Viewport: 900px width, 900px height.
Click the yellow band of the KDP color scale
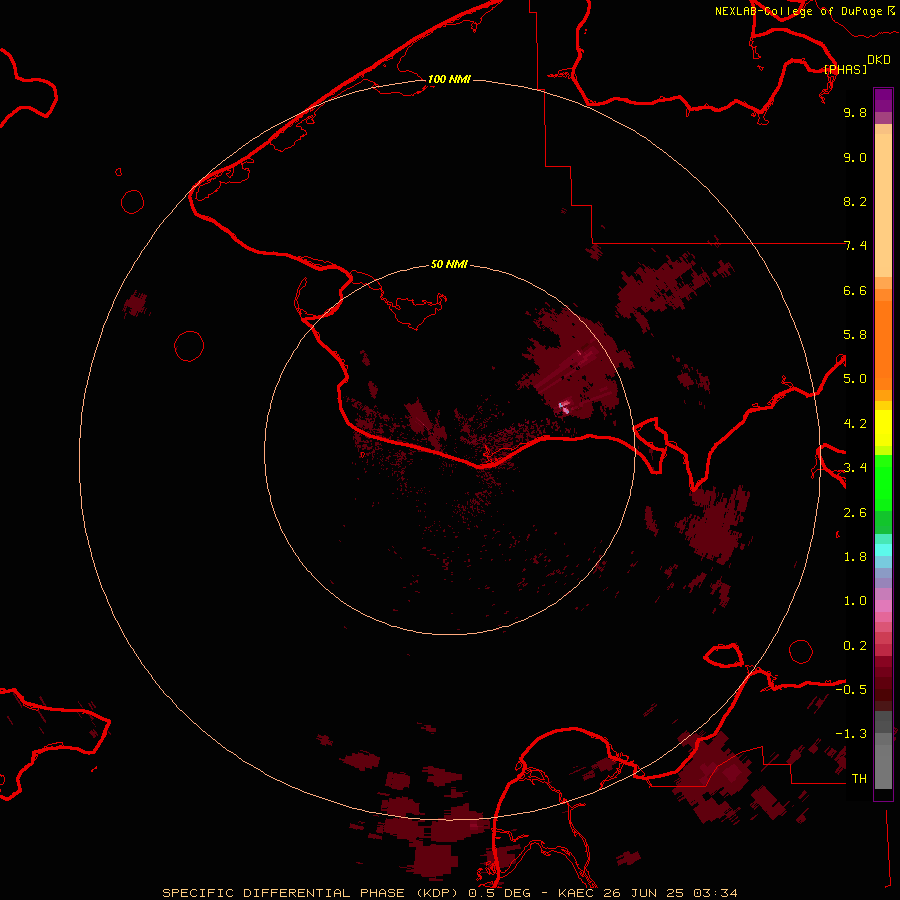[883, 428]
